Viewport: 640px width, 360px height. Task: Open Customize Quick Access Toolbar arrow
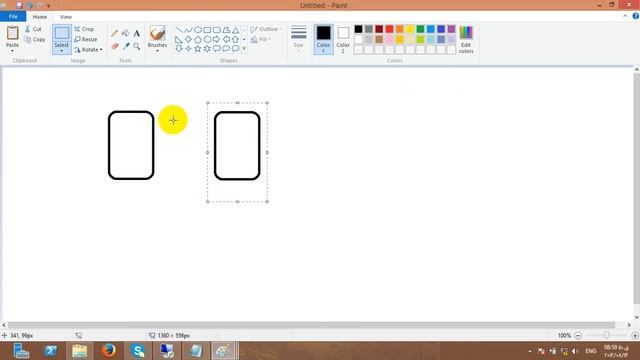(x=49, y=6)
